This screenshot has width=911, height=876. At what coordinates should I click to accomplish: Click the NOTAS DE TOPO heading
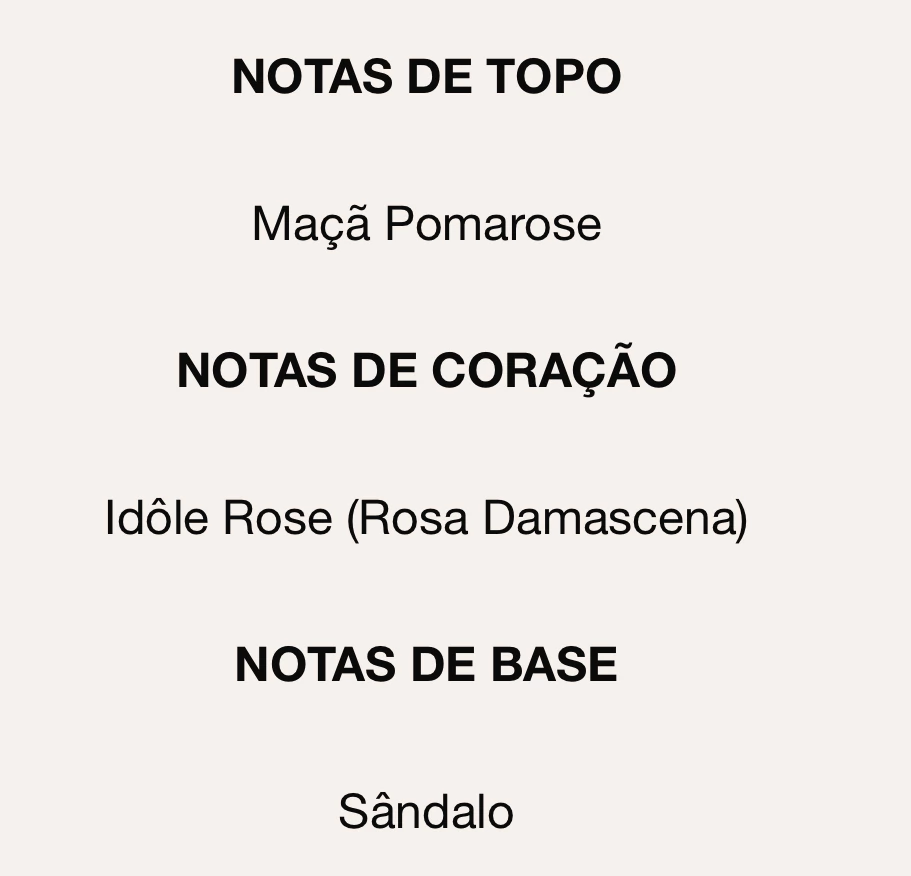tap(427, 77)
